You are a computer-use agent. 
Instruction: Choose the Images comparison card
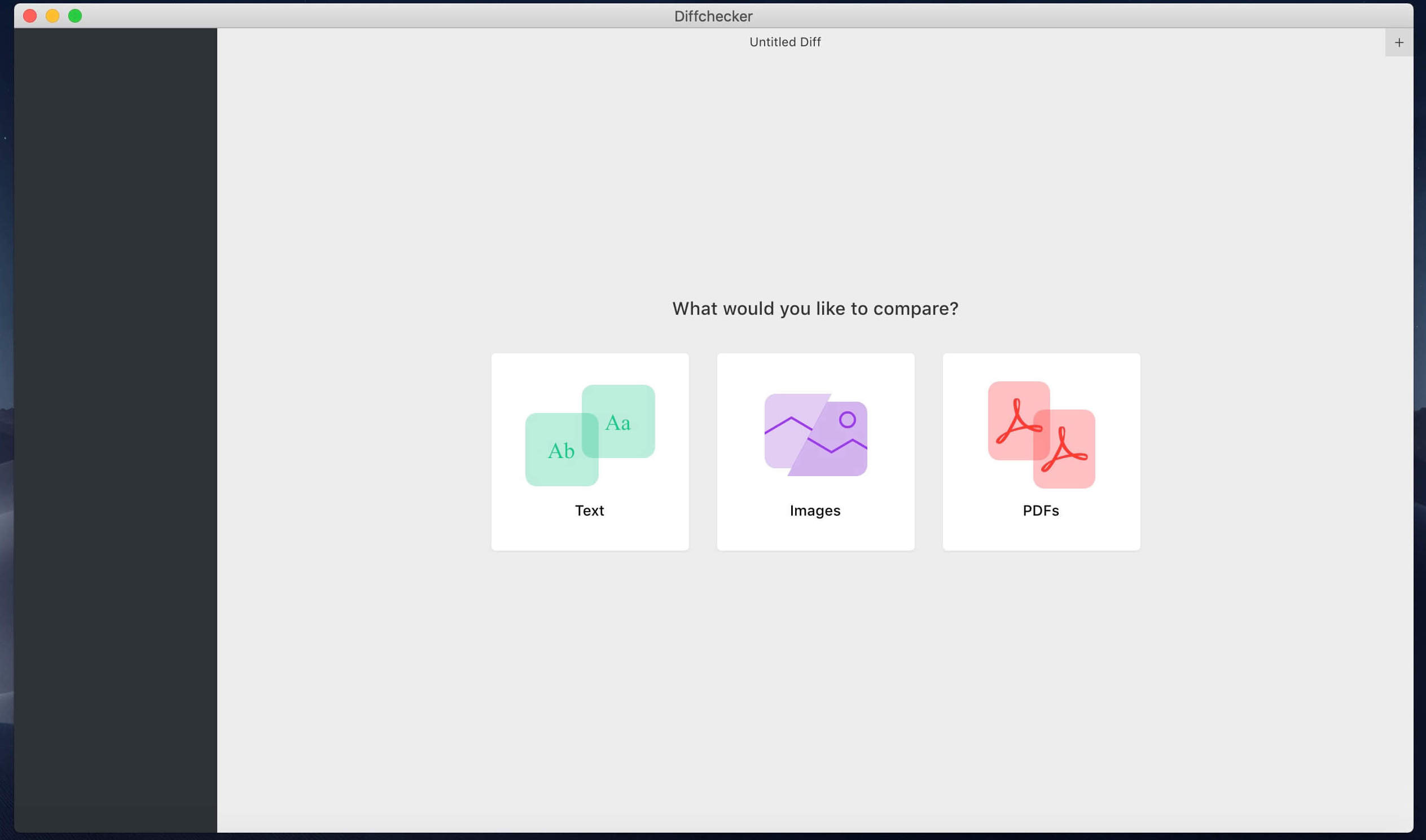click(x=815, y=452)
